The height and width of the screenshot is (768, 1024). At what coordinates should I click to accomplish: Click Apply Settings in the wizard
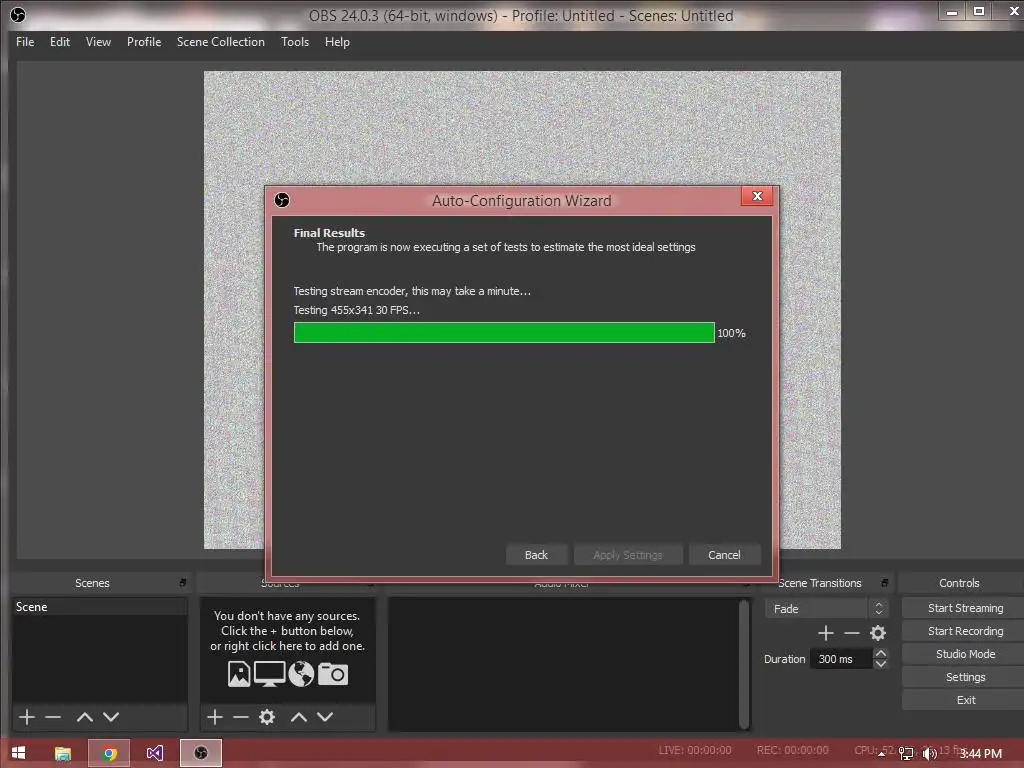tap(628, 555)
